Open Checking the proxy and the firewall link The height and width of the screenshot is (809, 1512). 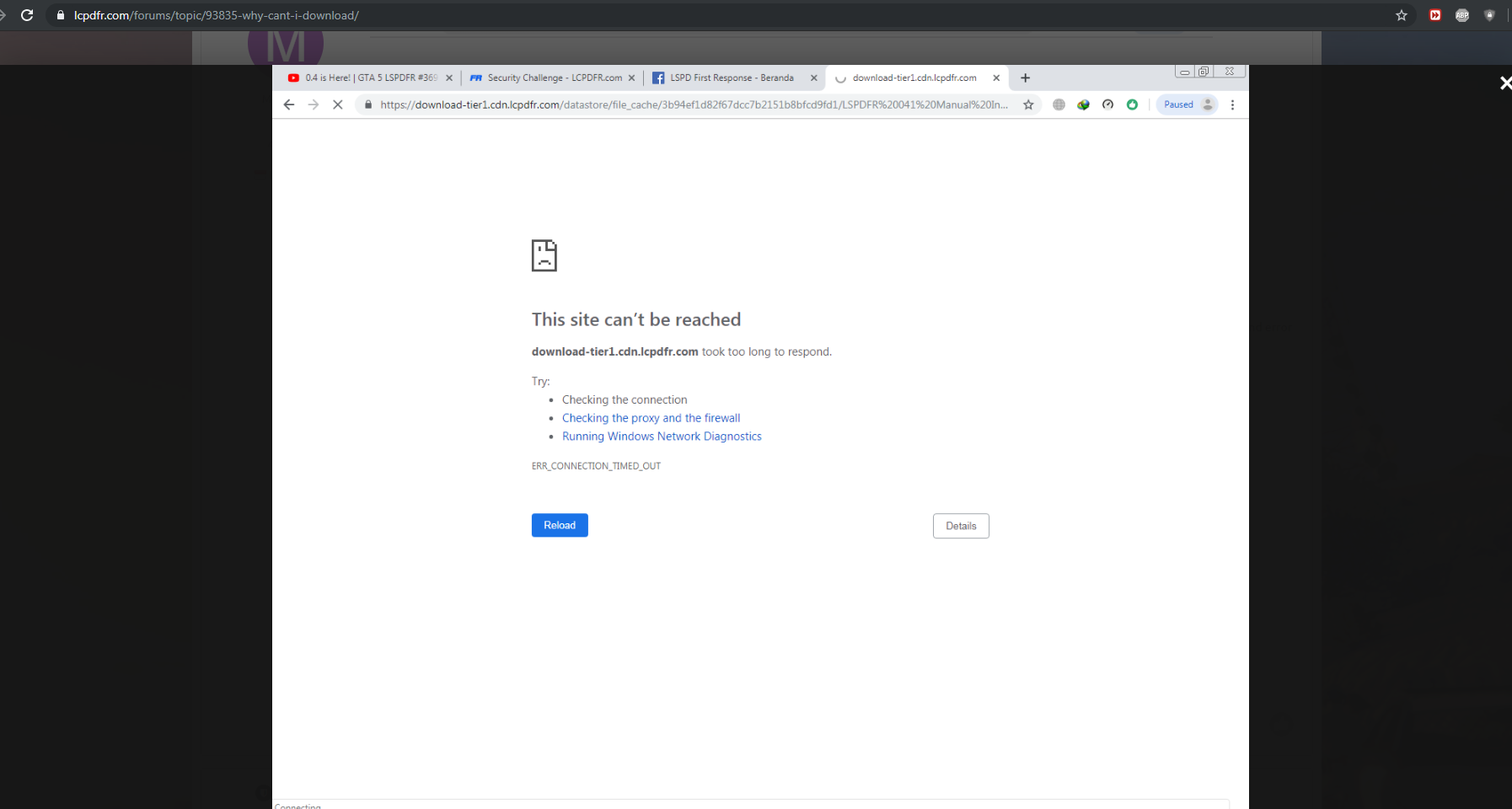[x=651, y=418]
